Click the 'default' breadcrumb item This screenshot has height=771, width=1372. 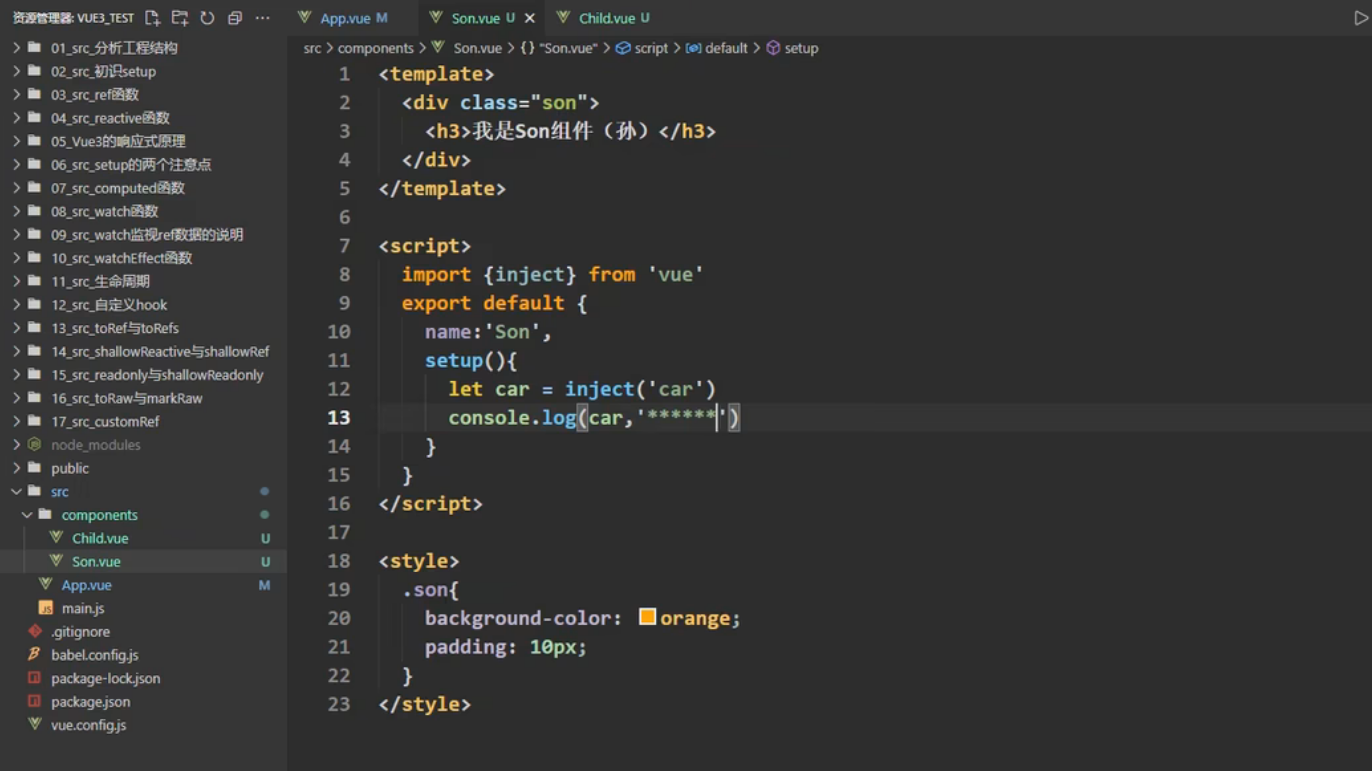(x=717, y=48)
